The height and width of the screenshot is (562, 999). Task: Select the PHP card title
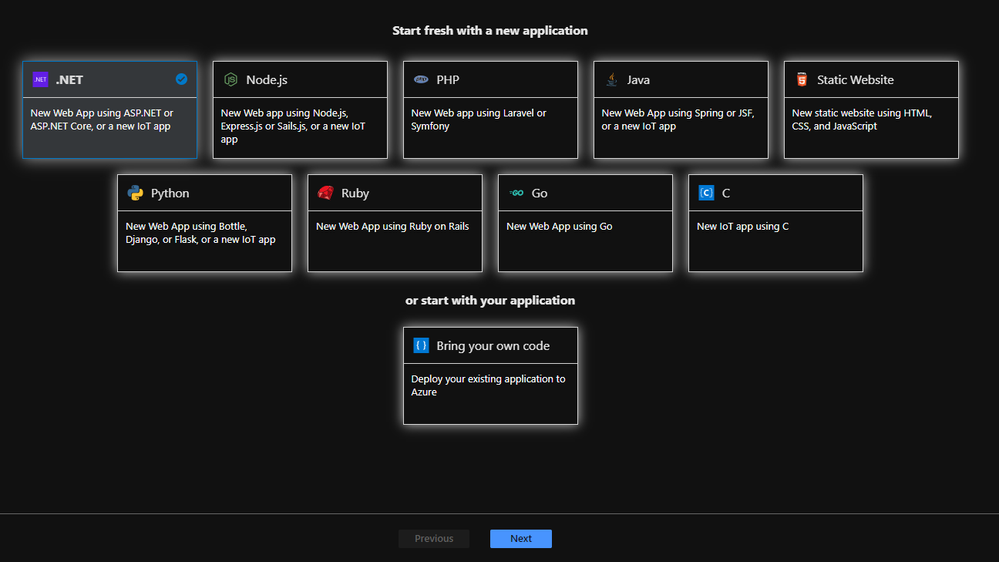click(x=448, y=80)
